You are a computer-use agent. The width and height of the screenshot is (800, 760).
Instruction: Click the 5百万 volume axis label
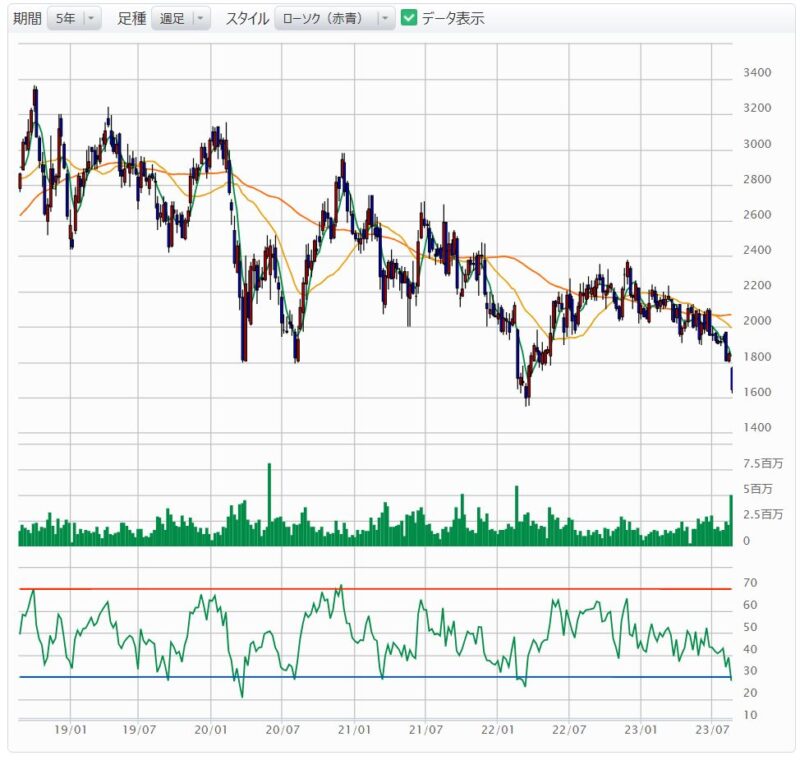(758, 489)
